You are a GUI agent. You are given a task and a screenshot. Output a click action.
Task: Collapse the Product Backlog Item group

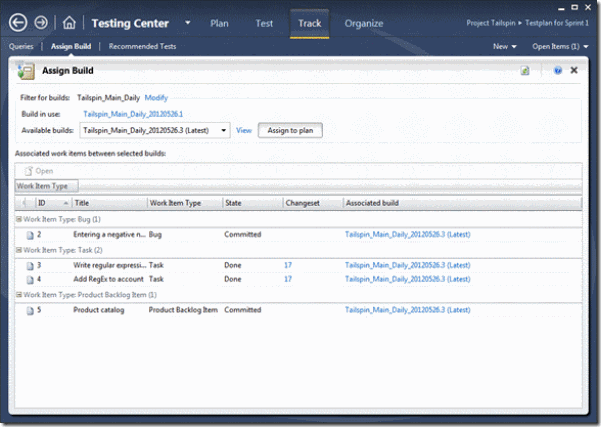point(19,294)
